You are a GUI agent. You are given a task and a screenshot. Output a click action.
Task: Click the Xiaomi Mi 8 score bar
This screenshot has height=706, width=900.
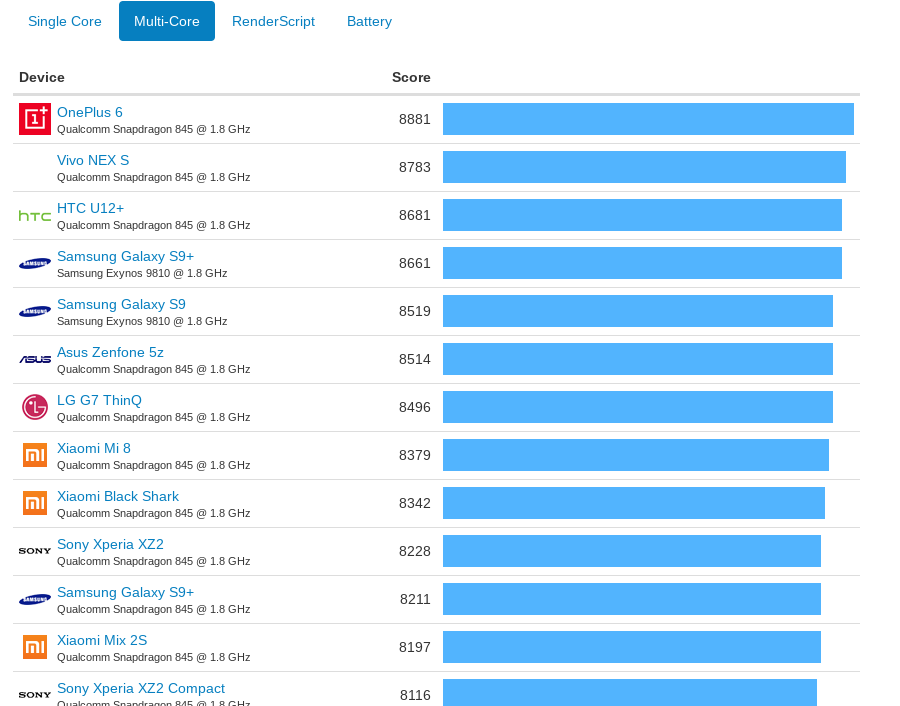pos(636,455)
